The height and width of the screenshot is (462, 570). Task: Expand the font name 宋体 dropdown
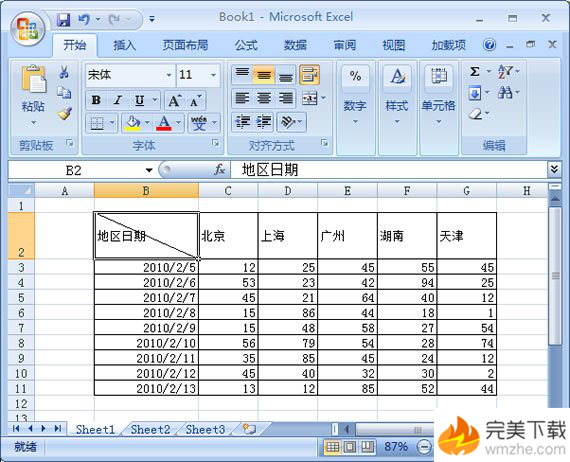[169, 75]
